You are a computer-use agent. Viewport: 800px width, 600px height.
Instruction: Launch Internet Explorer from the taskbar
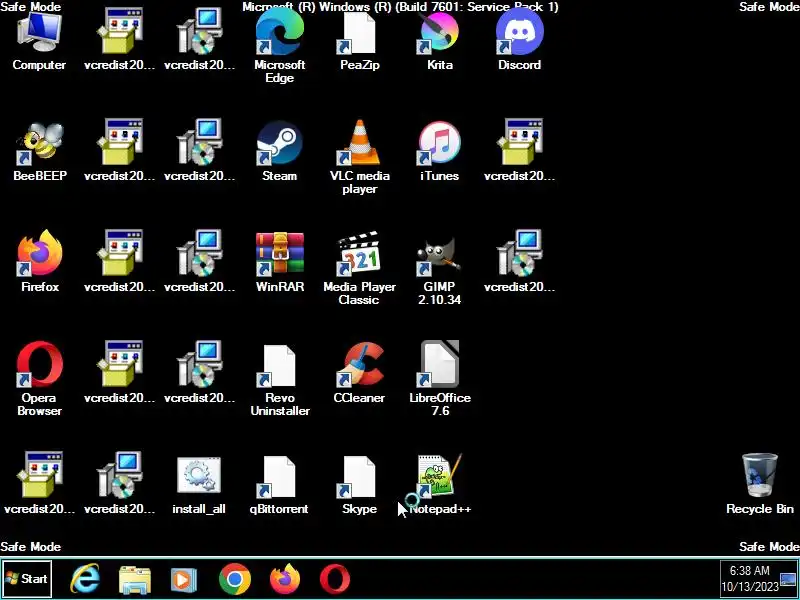coord(85,579)
